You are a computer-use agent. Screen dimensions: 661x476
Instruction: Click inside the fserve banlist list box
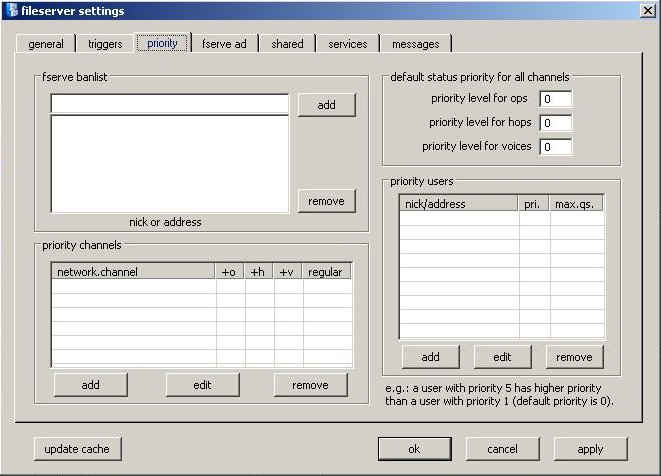coord(169,164)
